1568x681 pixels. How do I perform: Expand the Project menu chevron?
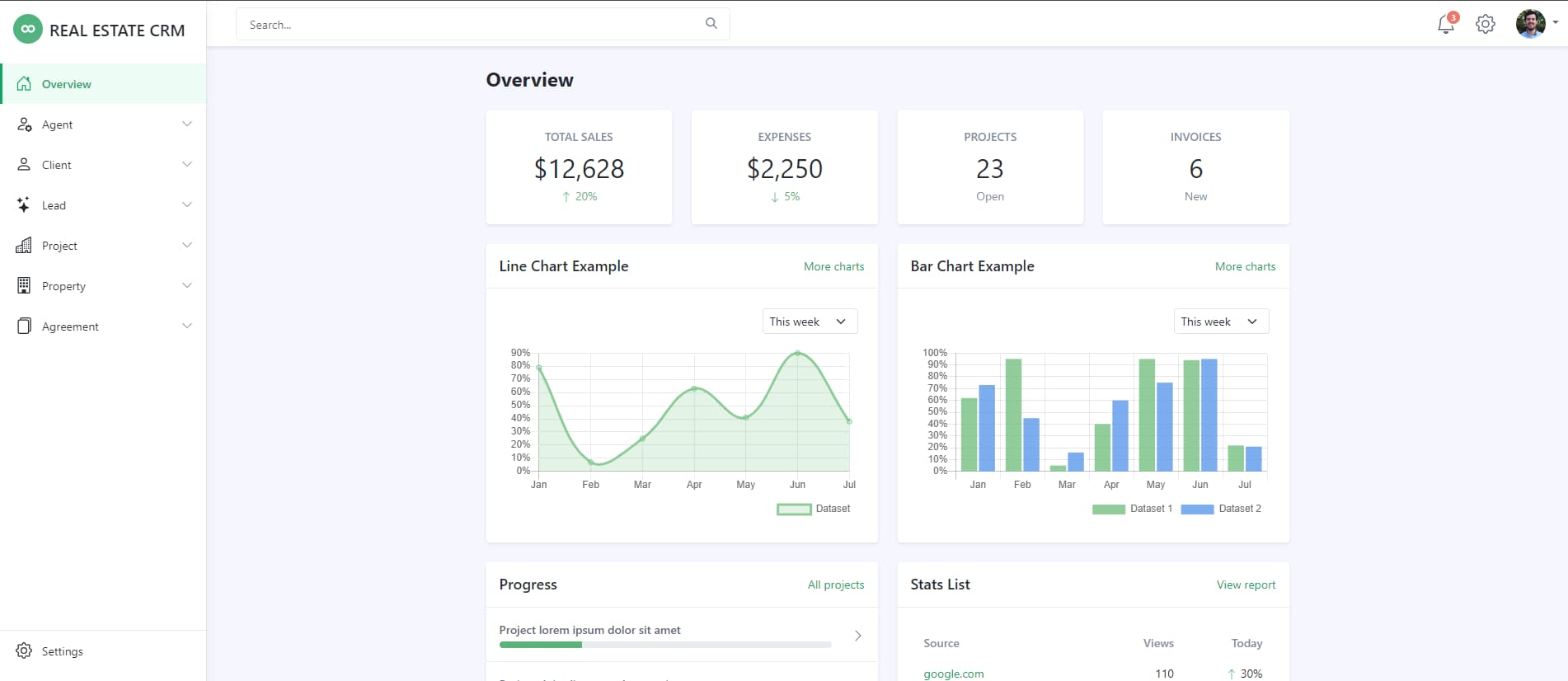click(187, 245)
